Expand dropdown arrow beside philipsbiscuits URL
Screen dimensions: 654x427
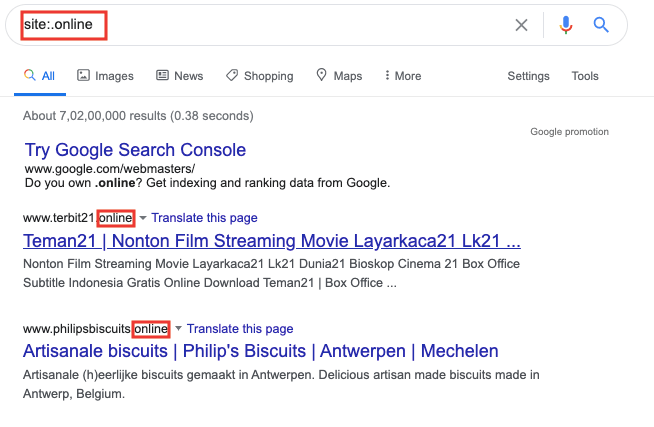(178, 329)
